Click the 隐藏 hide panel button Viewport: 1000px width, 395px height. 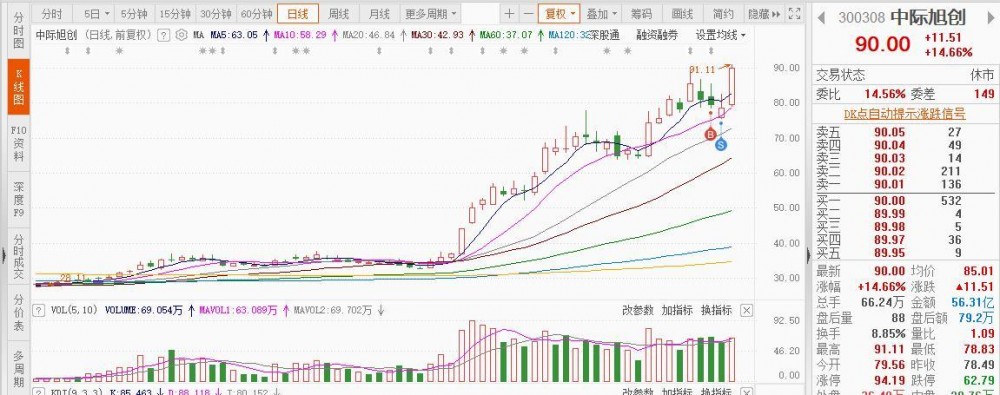click(763, 13)
